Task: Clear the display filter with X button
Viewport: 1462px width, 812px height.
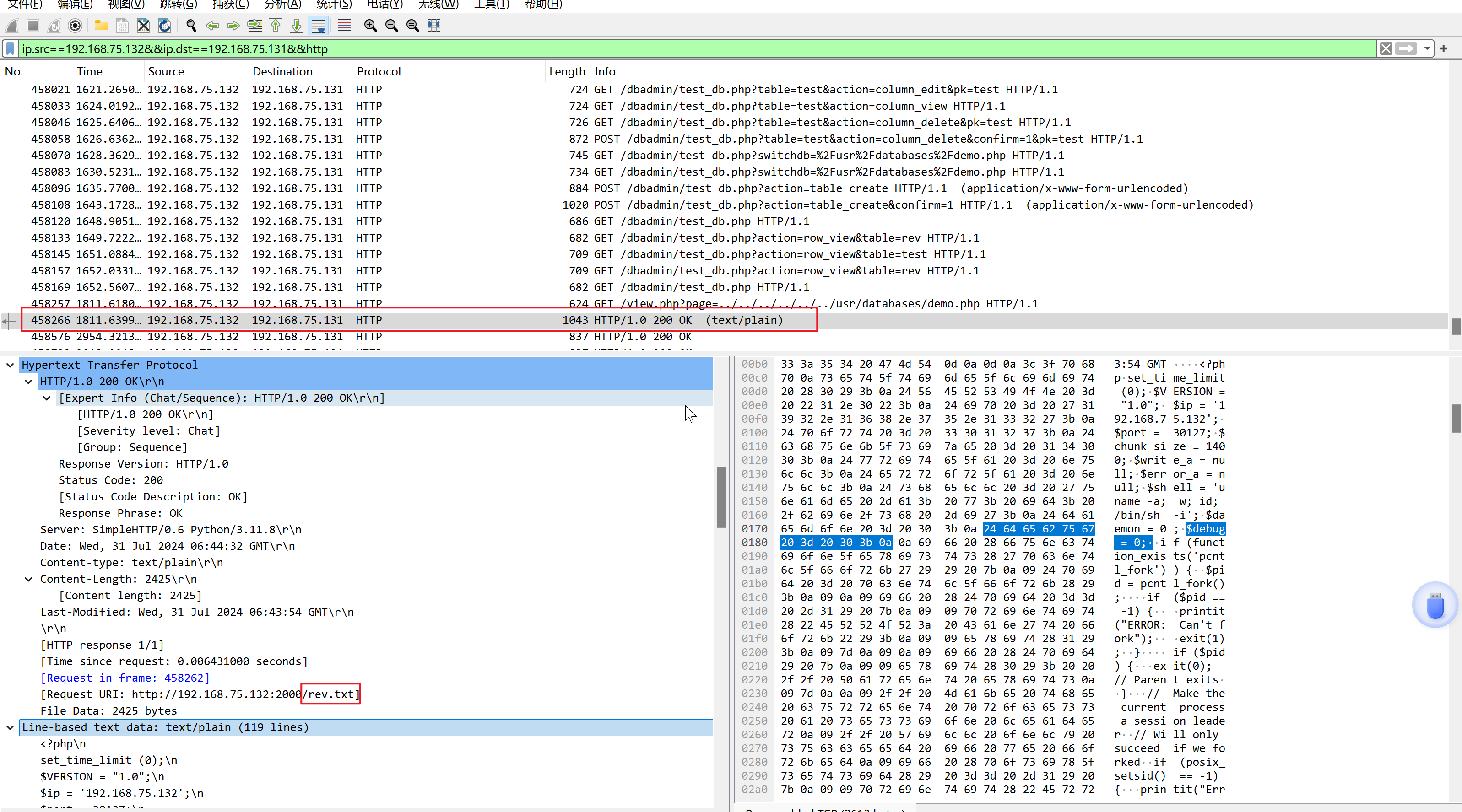Action: coord(1386,49)
